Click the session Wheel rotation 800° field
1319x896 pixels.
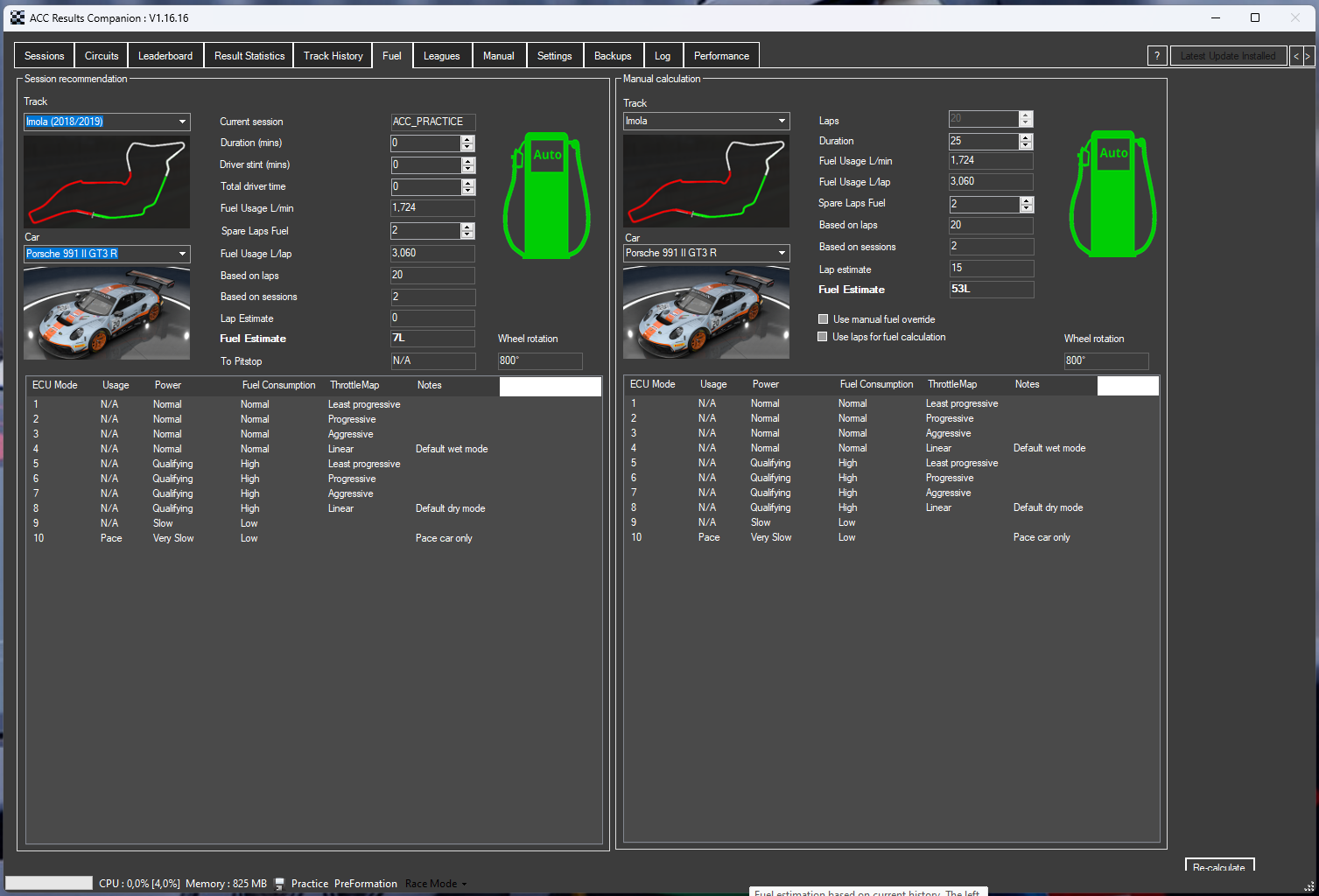click(540, 360)
